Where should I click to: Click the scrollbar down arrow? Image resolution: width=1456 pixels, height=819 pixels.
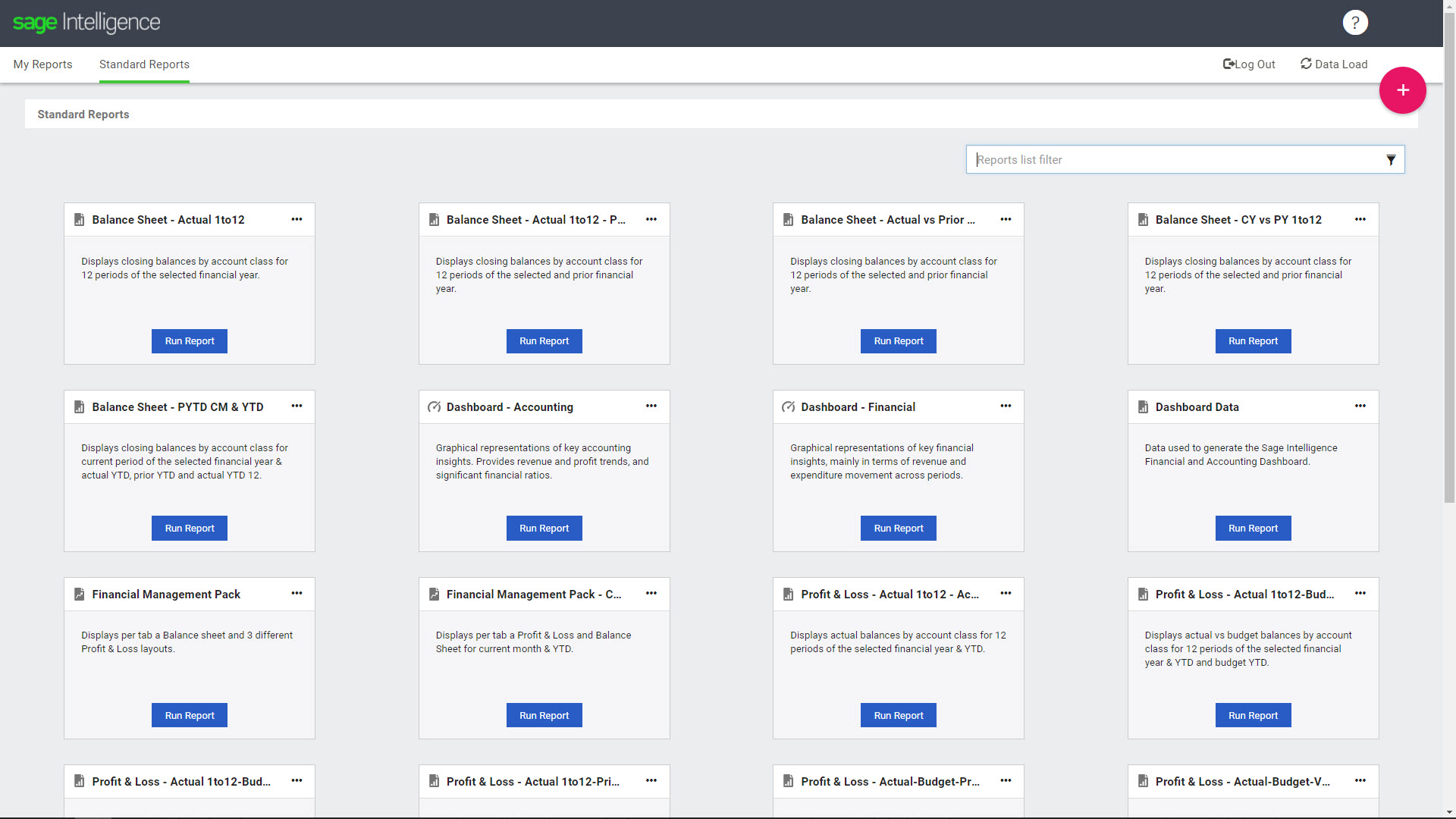(1449, 812)
